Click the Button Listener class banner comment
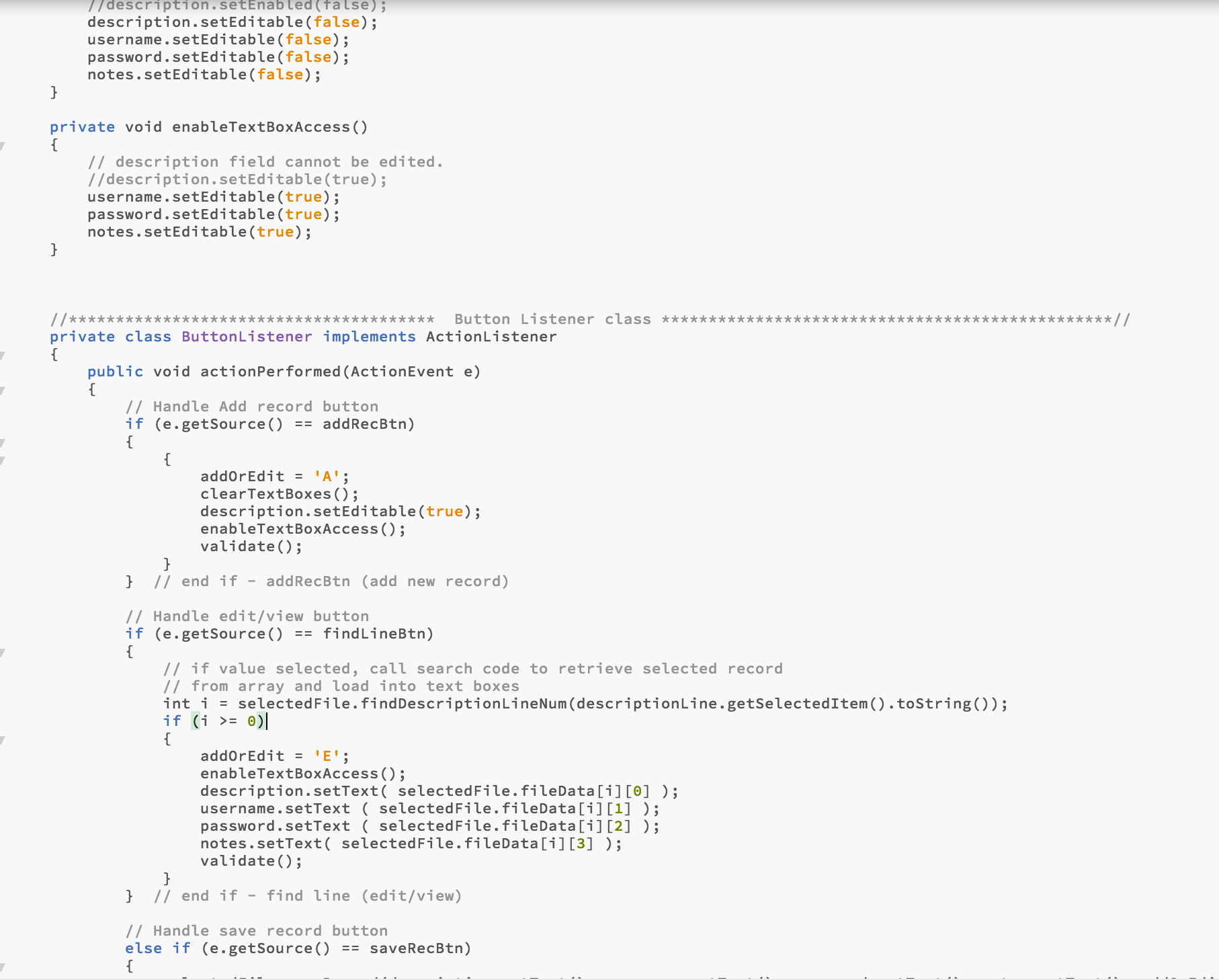Screen dimensions: 1219x980 (x=552, y=319)
